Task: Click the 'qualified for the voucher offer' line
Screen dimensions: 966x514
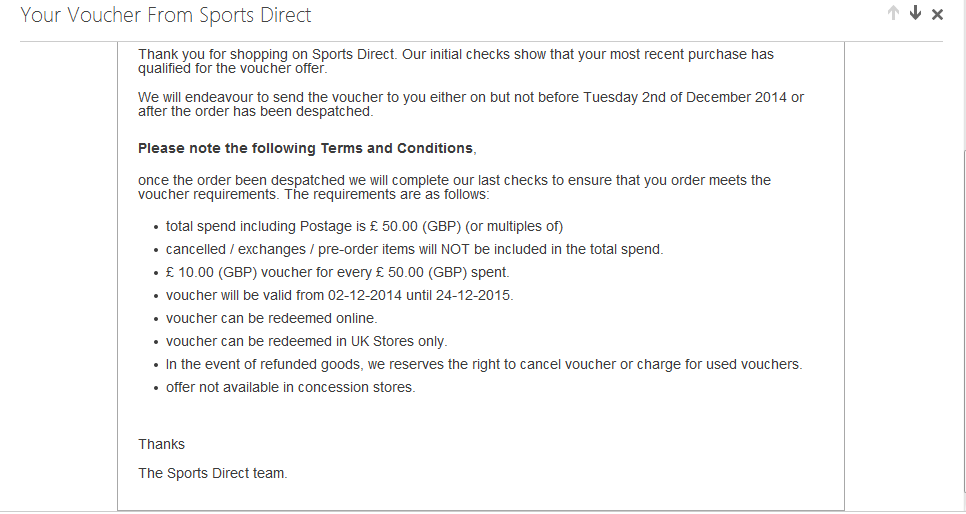Action: [233, 68]
